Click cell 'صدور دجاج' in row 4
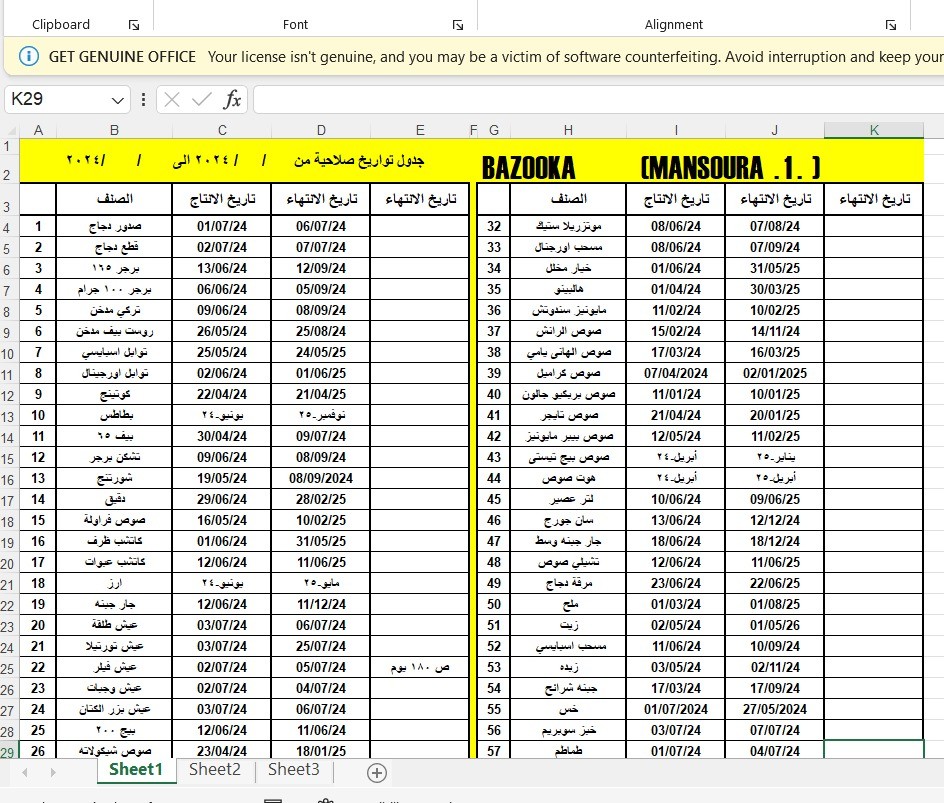This screenshot has height=803, width=944. [114, 226]
